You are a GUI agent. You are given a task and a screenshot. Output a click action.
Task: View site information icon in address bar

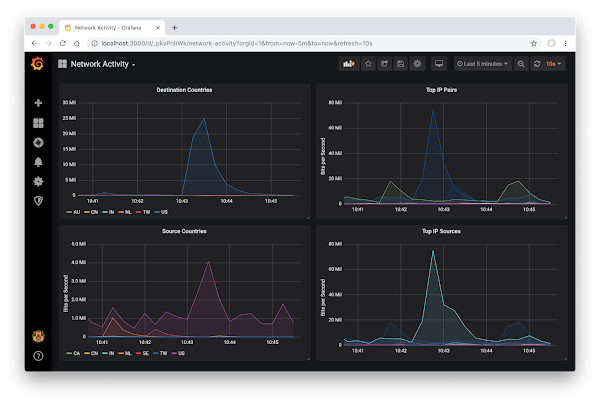[x=94, y=43]
